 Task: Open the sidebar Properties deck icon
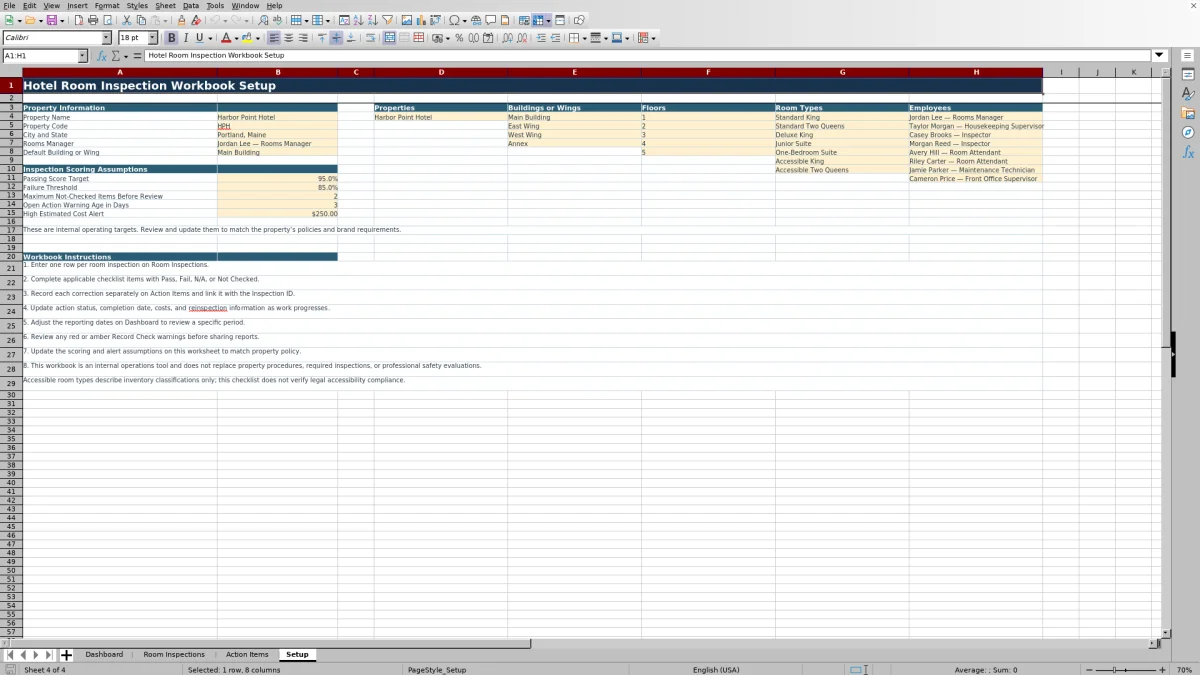[1188, 74]
